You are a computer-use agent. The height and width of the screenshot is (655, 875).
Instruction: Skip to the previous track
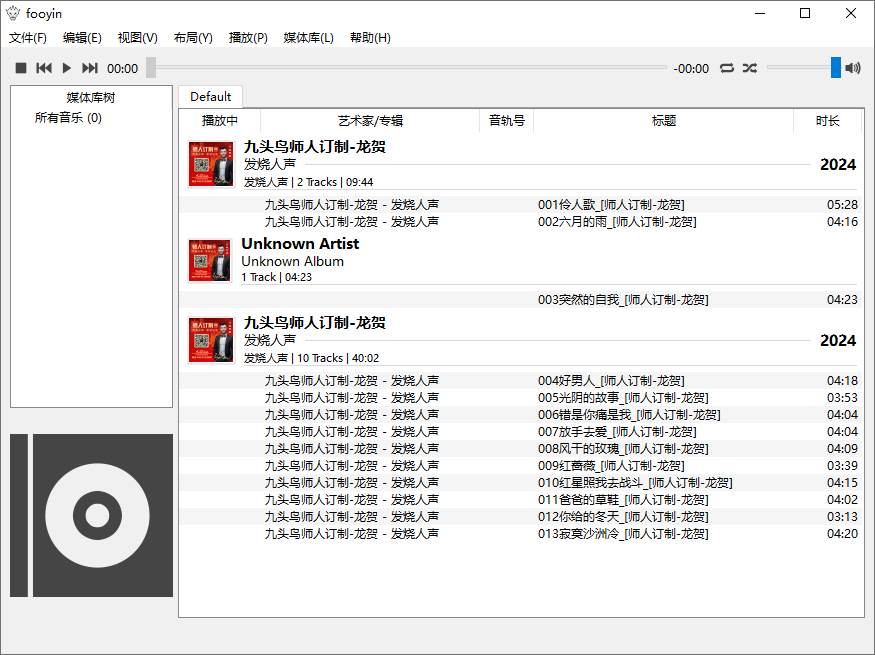(x=44, y=68)
